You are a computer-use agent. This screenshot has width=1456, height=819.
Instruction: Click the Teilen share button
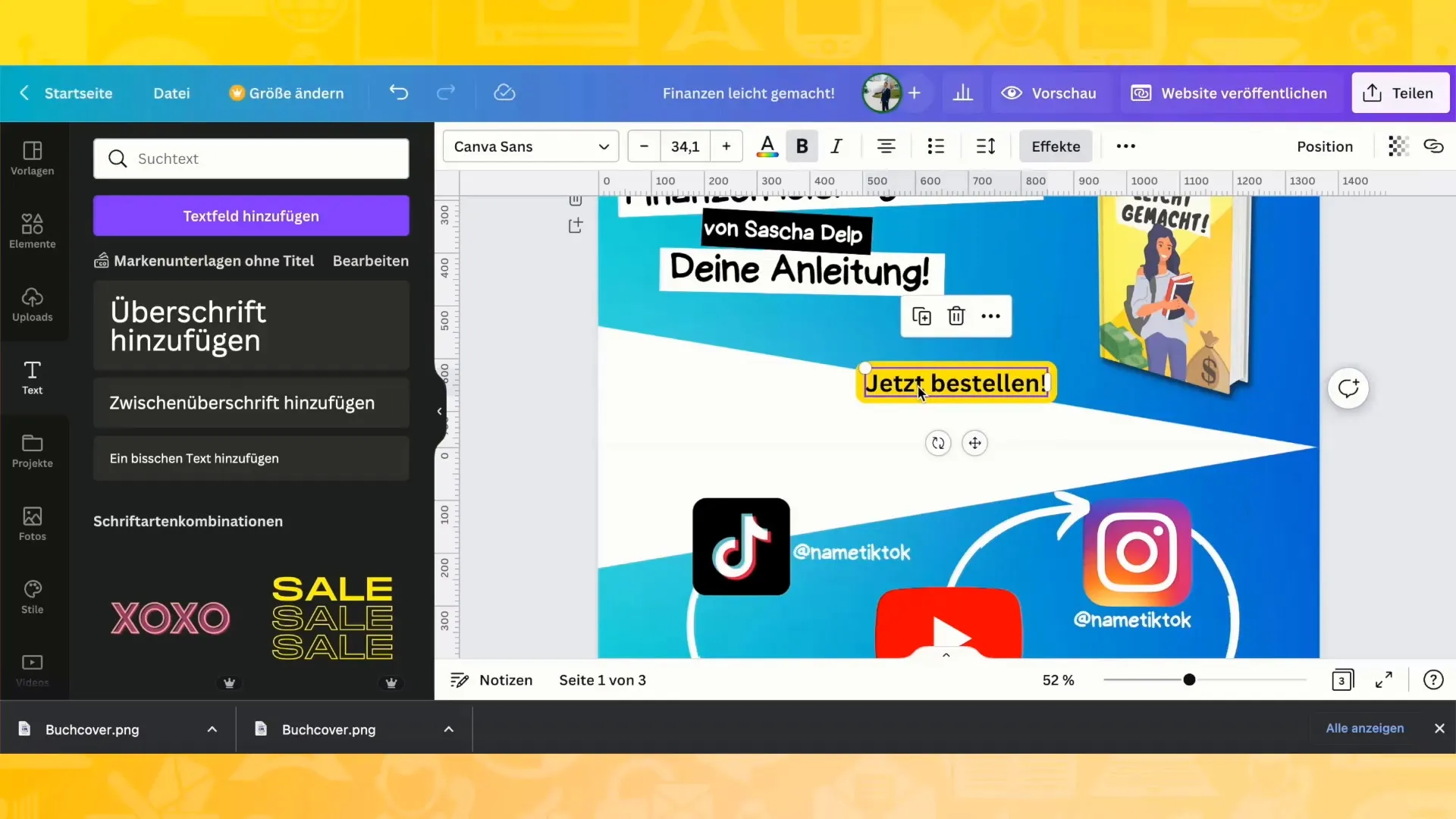click(x=1400, y=93)
